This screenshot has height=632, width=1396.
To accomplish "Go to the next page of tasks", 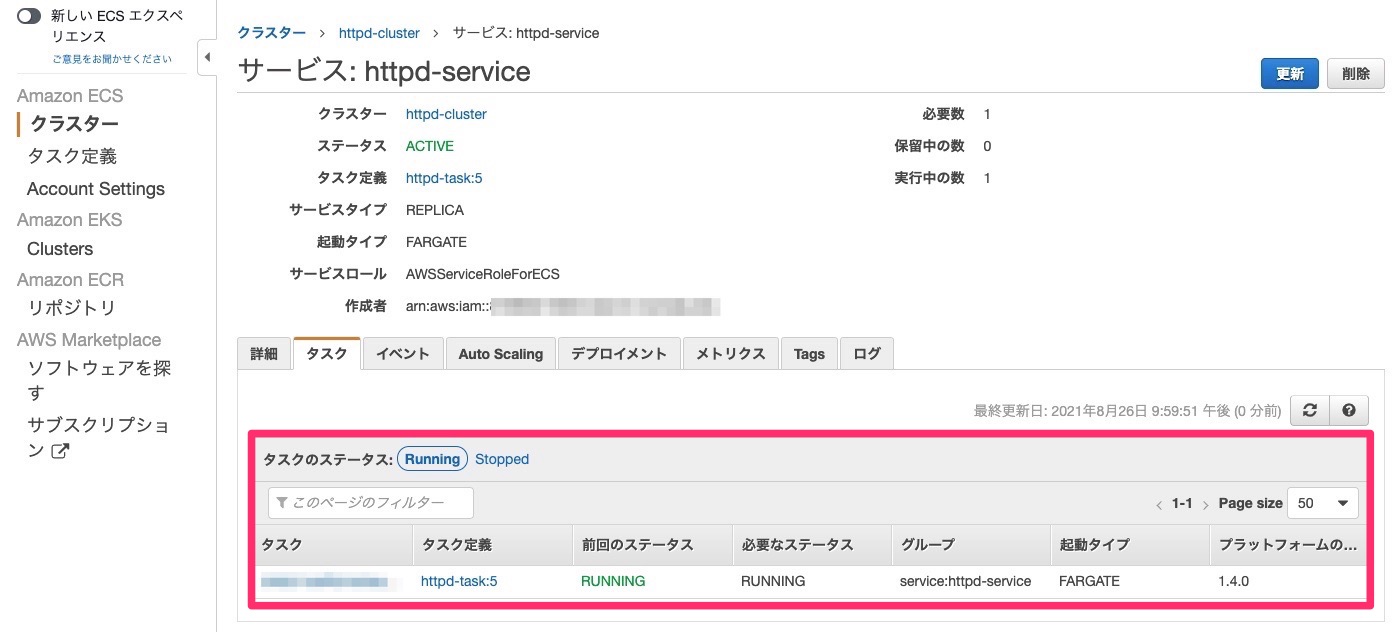I will [x=1207, y=504].
